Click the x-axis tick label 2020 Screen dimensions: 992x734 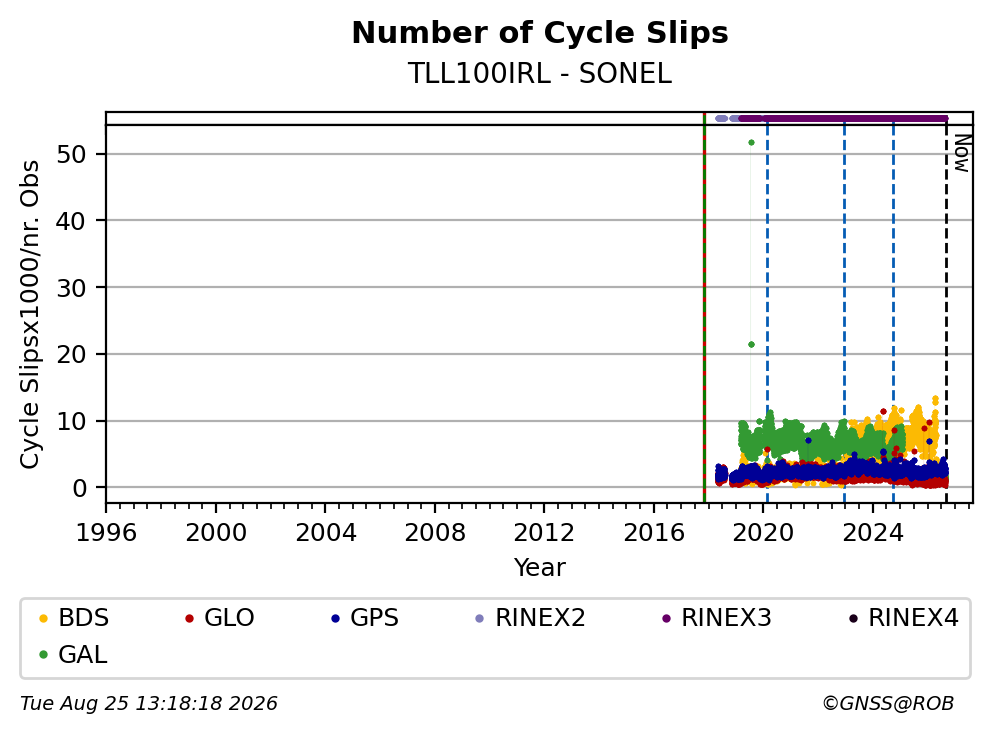(763, 533)
